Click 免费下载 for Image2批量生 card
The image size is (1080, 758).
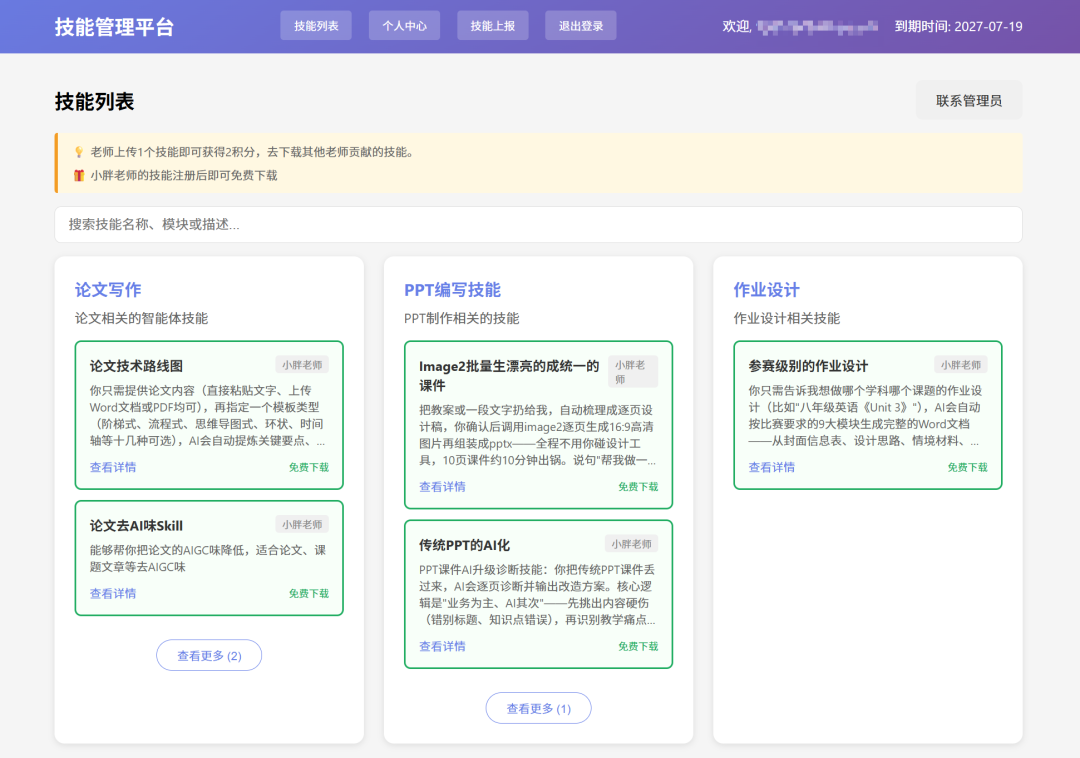point(638,486)
